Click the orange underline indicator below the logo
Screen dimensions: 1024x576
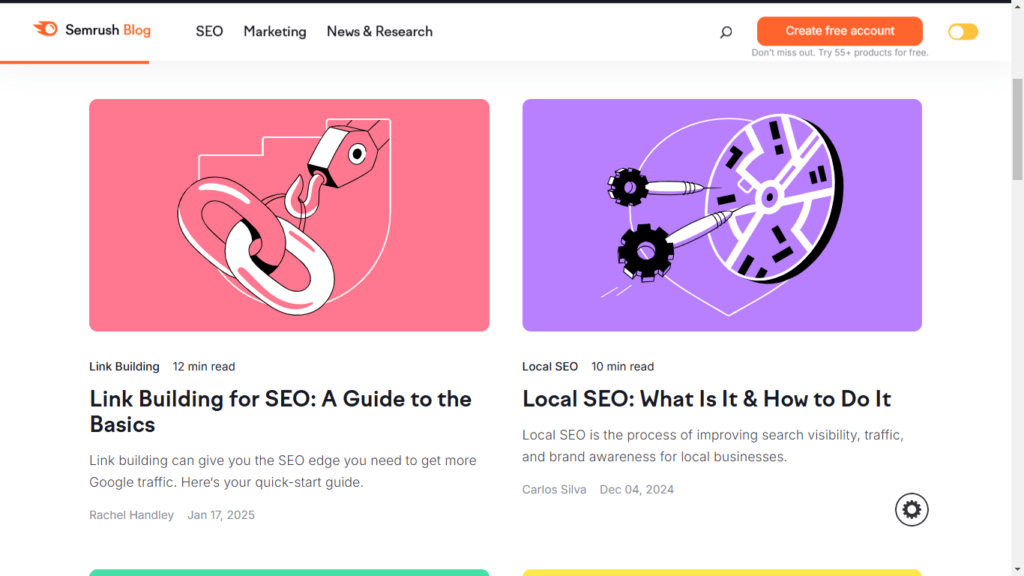point(74,60)
